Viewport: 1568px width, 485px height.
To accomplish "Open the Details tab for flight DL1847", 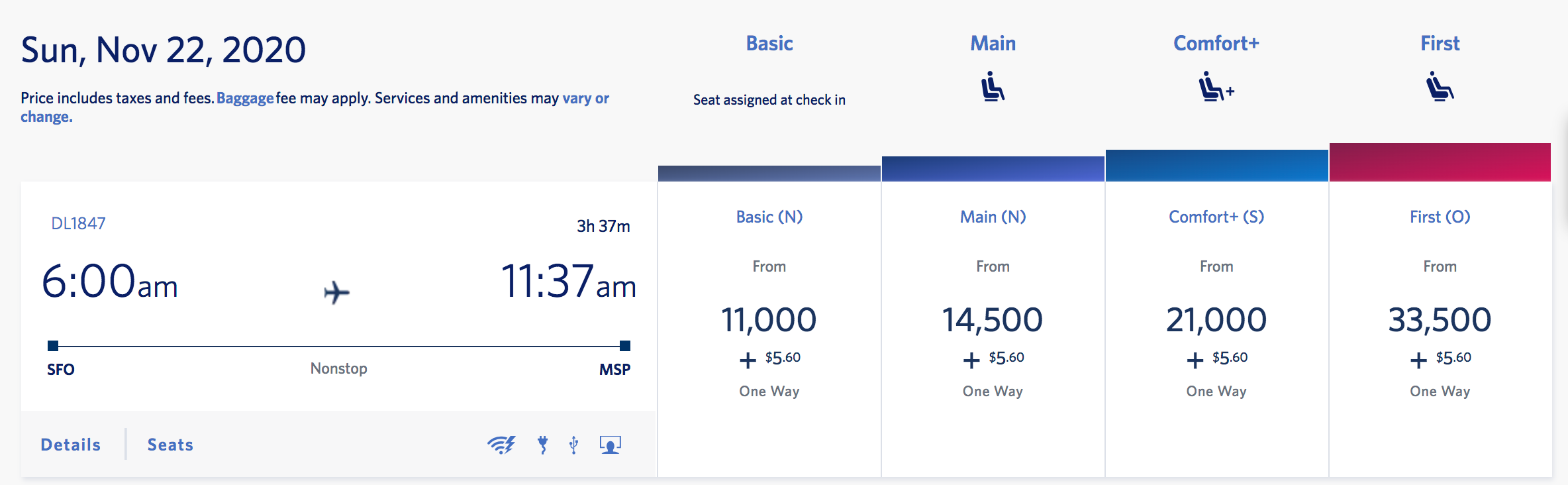I will pyautogui.click(x=71, y=445).
